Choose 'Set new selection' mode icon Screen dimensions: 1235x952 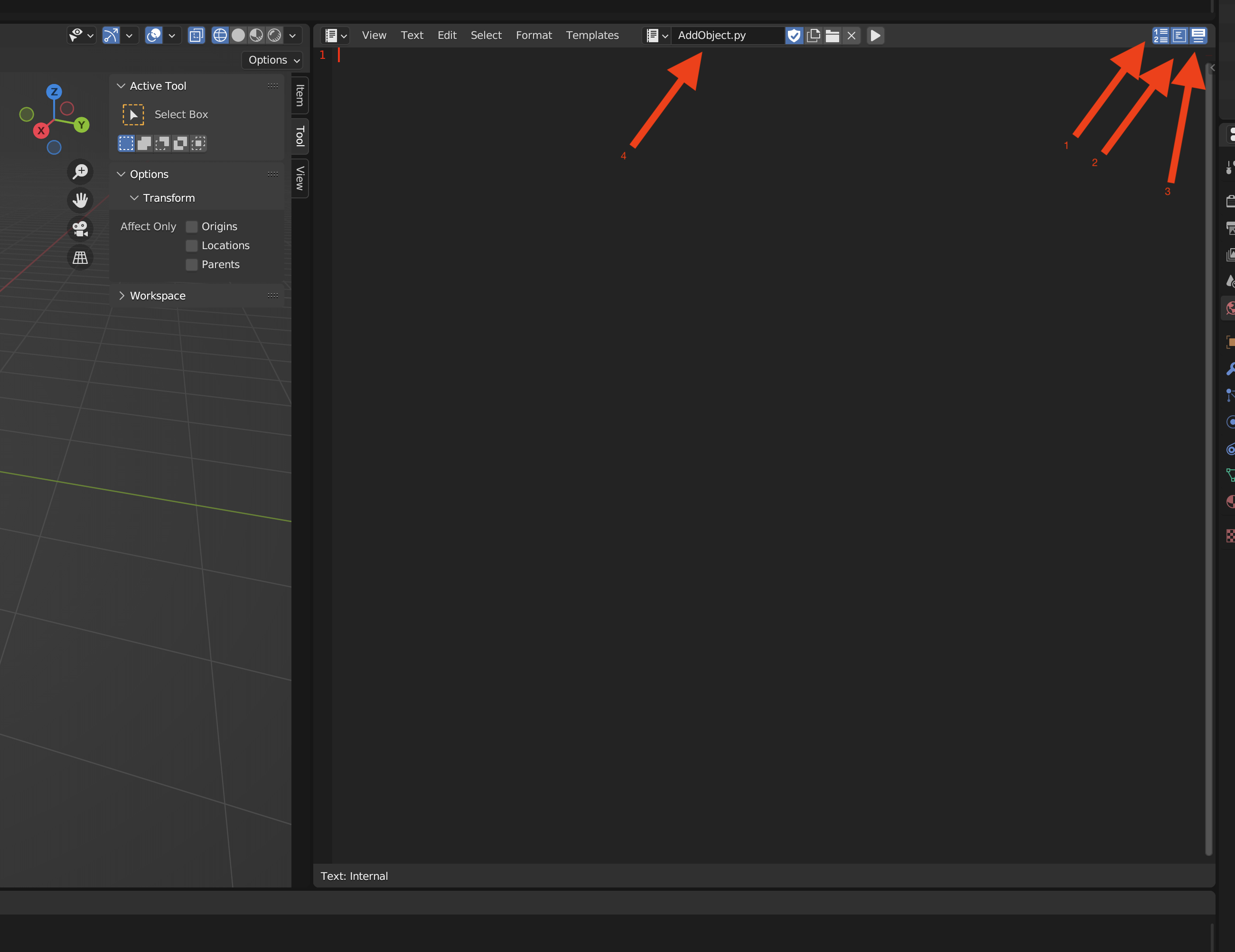(126, 144)
